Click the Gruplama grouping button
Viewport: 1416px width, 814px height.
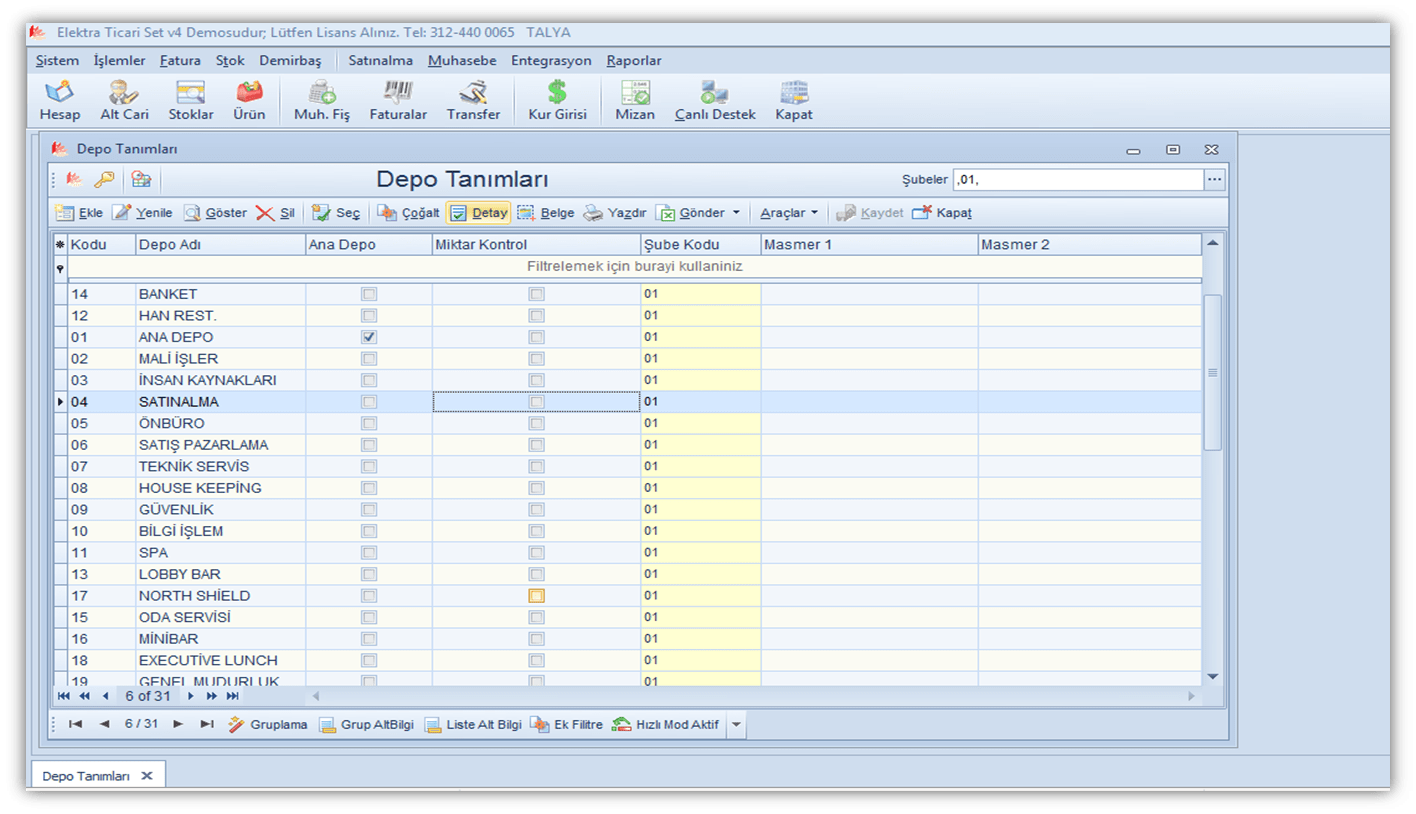point(268,725)
